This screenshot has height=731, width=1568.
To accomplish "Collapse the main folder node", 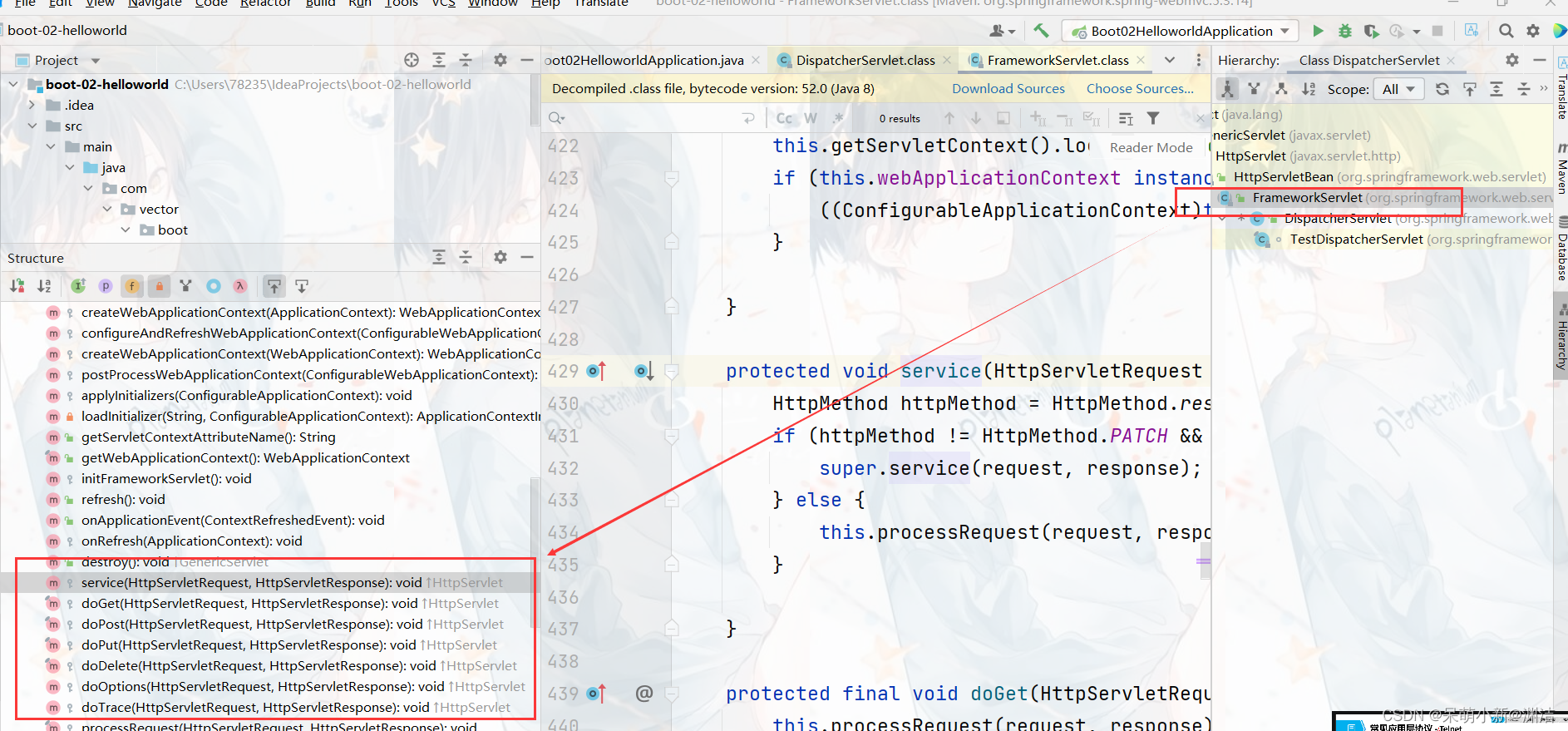I will (51, 146).
